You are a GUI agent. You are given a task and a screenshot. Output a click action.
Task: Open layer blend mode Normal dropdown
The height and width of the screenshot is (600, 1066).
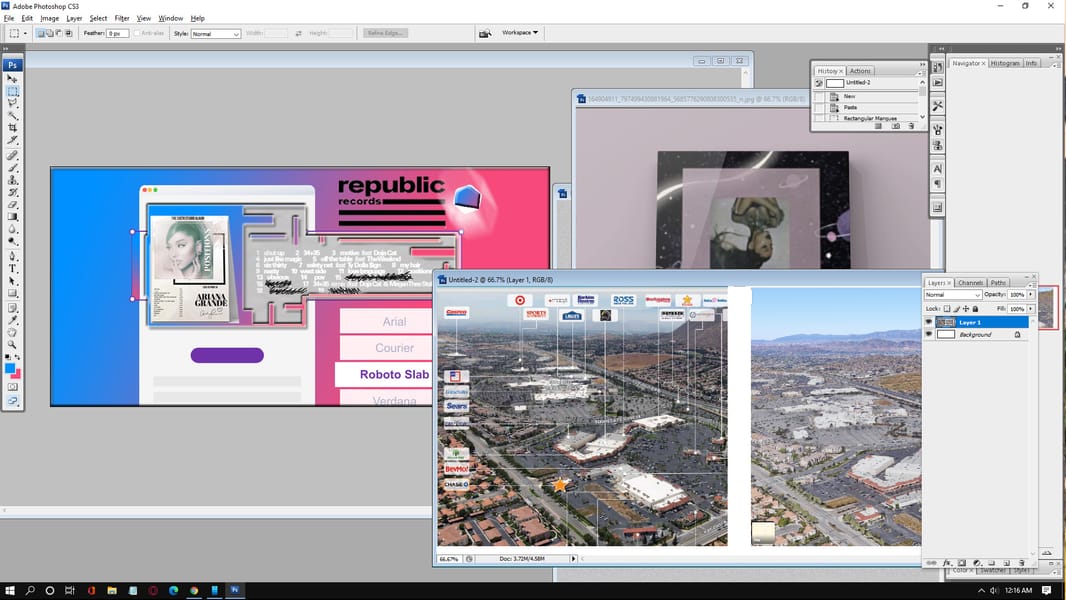point(952,295)
